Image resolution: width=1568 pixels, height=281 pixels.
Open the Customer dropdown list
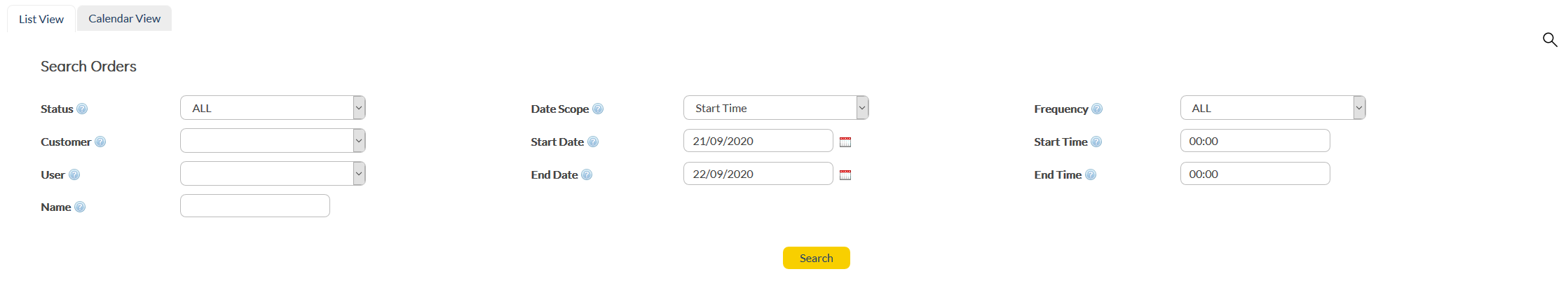pos(359,141)
